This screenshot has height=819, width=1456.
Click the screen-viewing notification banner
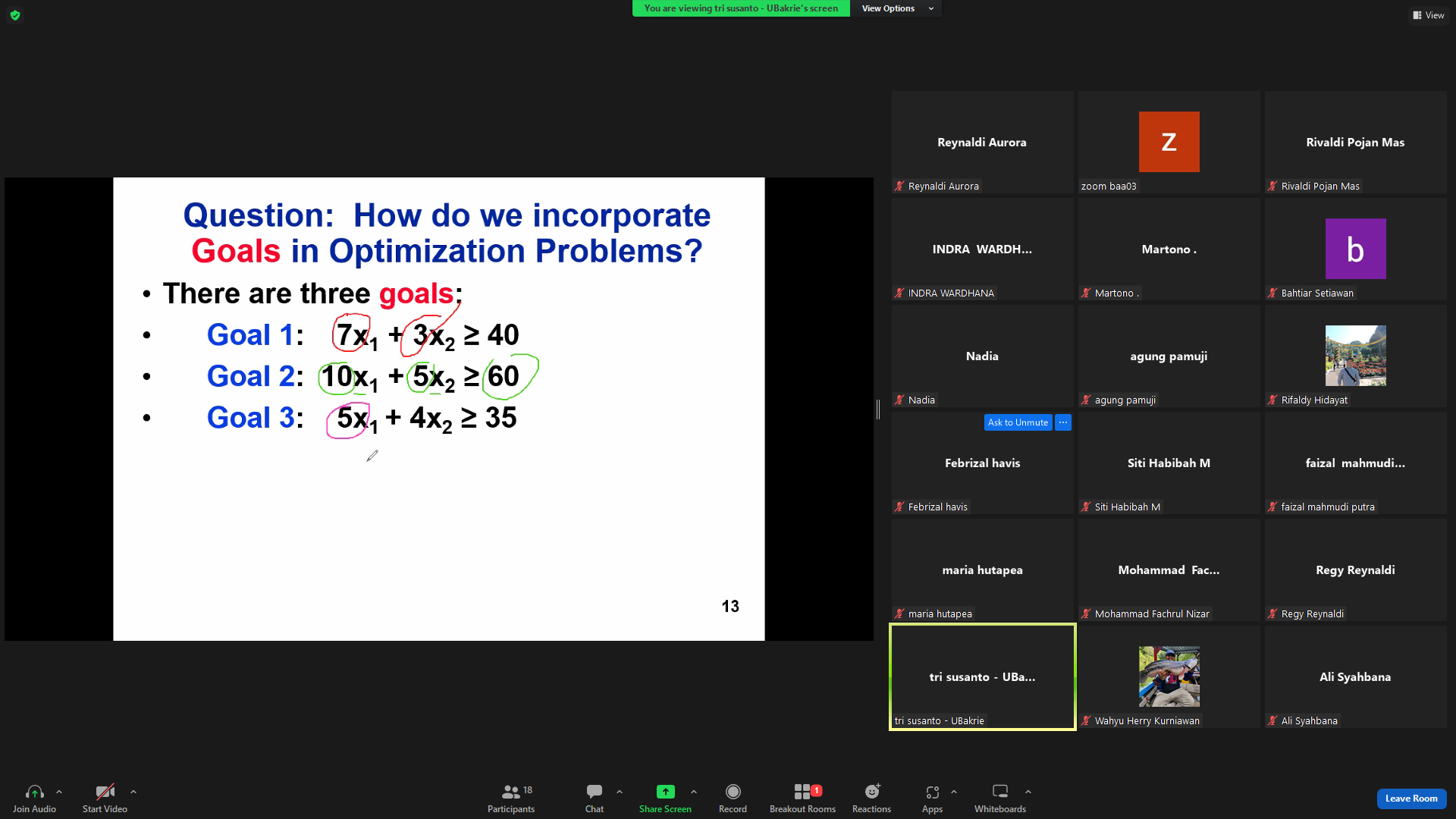point(741,8)
